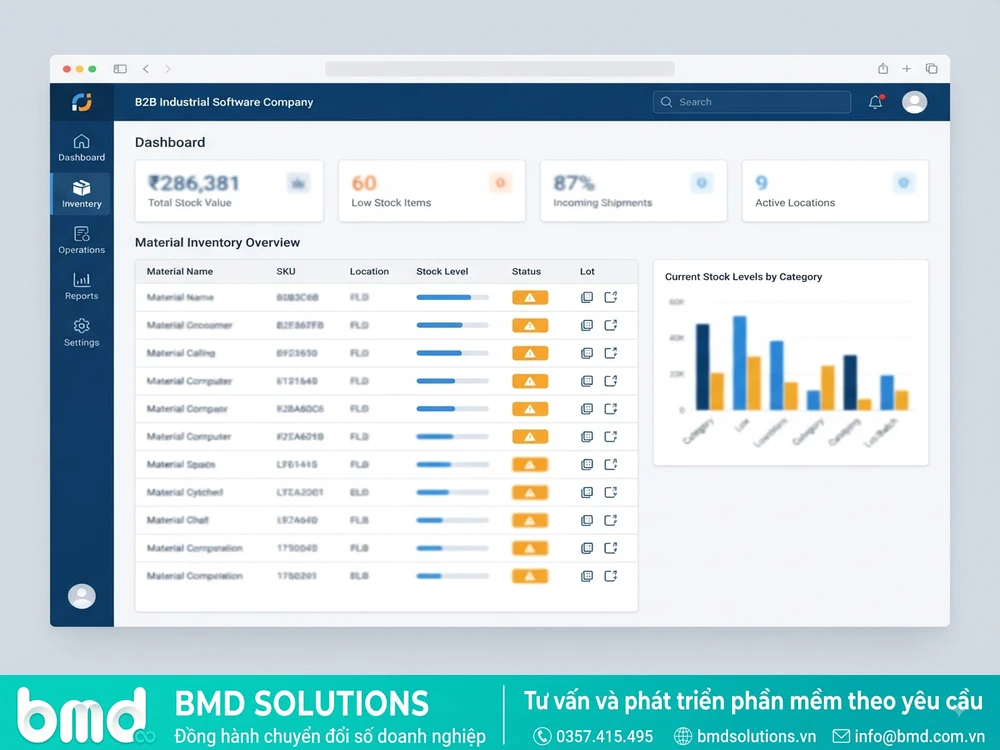The height and width of the screenshot is (750, 1000).
Task: Click the company logo icon
Action: tap(82, 102)
